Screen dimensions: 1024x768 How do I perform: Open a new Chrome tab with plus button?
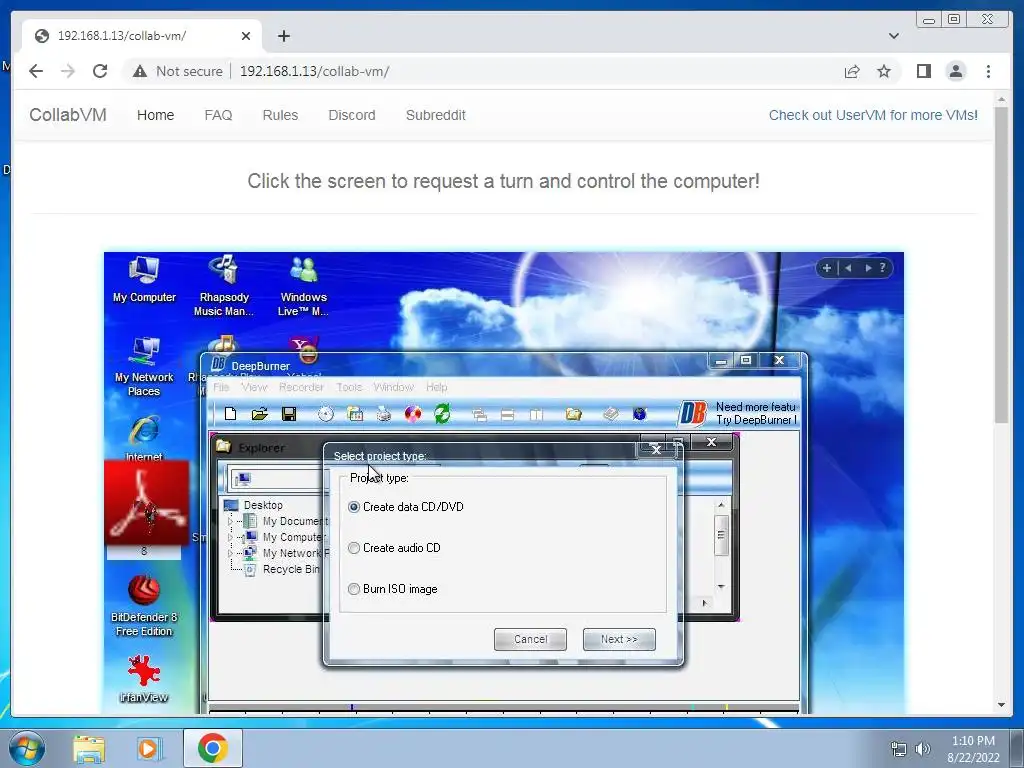[283, 36]
